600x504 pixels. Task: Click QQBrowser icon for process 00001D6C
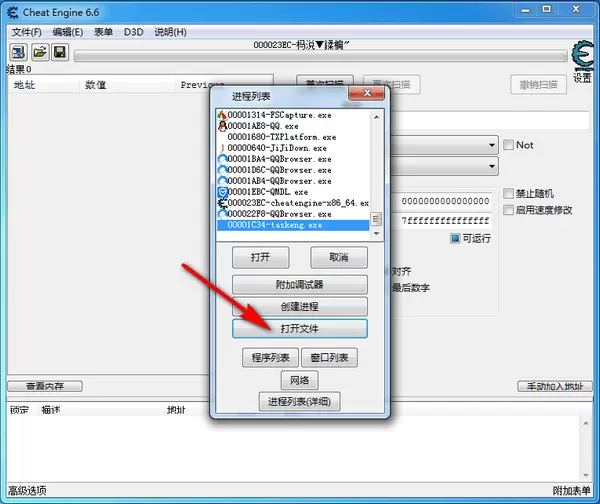(x=222, y=170)
